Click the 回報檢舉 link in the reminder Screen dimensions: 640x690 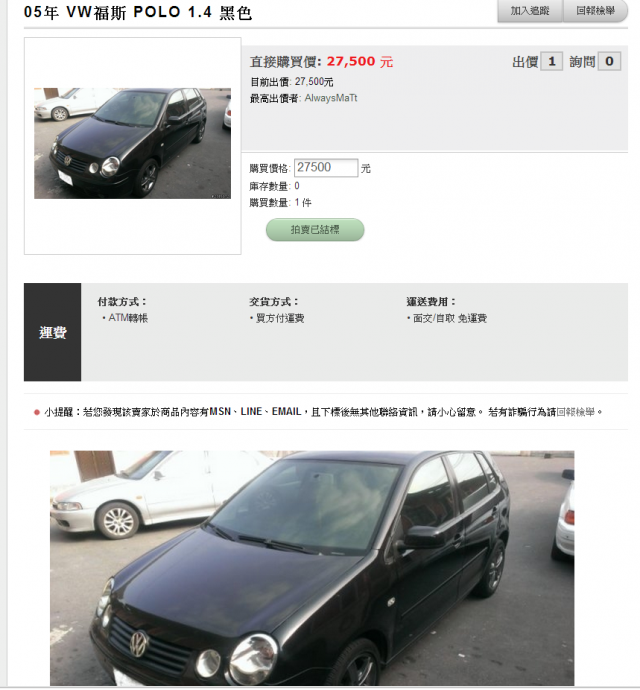[576, 412]
